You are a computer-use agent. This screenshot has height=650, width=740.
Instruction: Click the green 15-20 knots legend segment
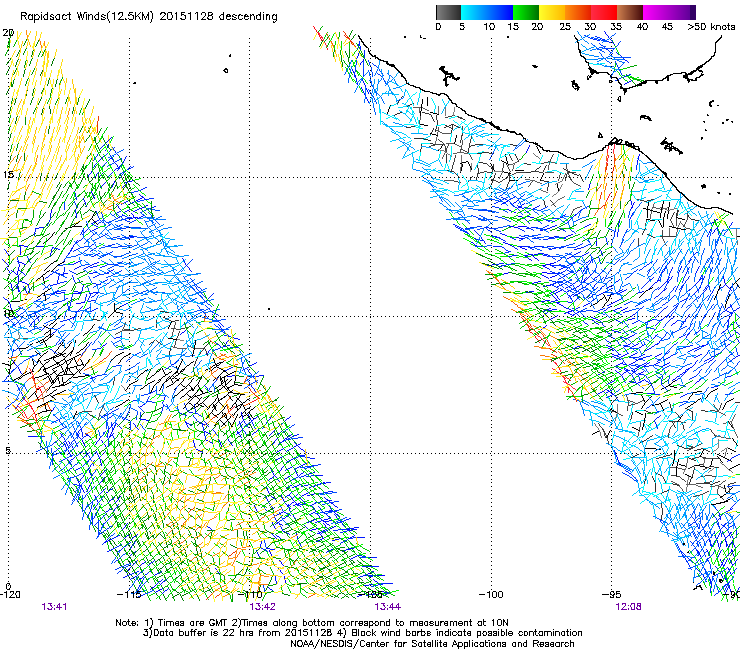pyautogui.click(x=526, y=12)
